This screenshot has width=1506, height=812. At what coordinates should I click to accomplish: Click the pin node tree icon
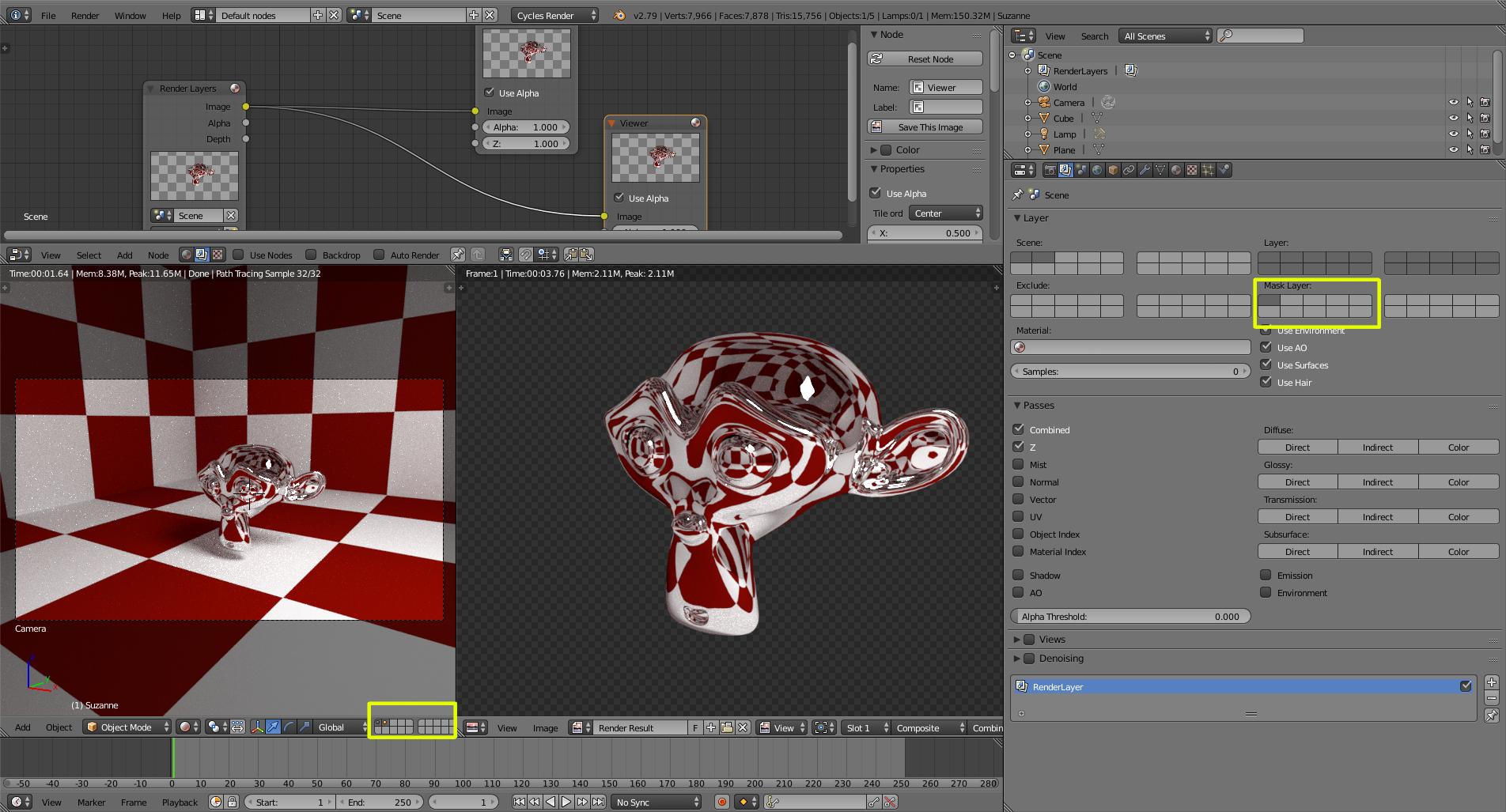click(x=458, y=255)
